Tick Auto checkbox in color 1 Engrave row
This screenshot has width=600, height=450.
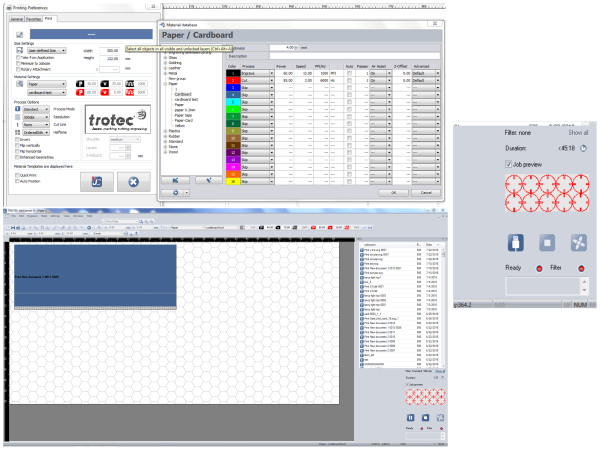349,73
